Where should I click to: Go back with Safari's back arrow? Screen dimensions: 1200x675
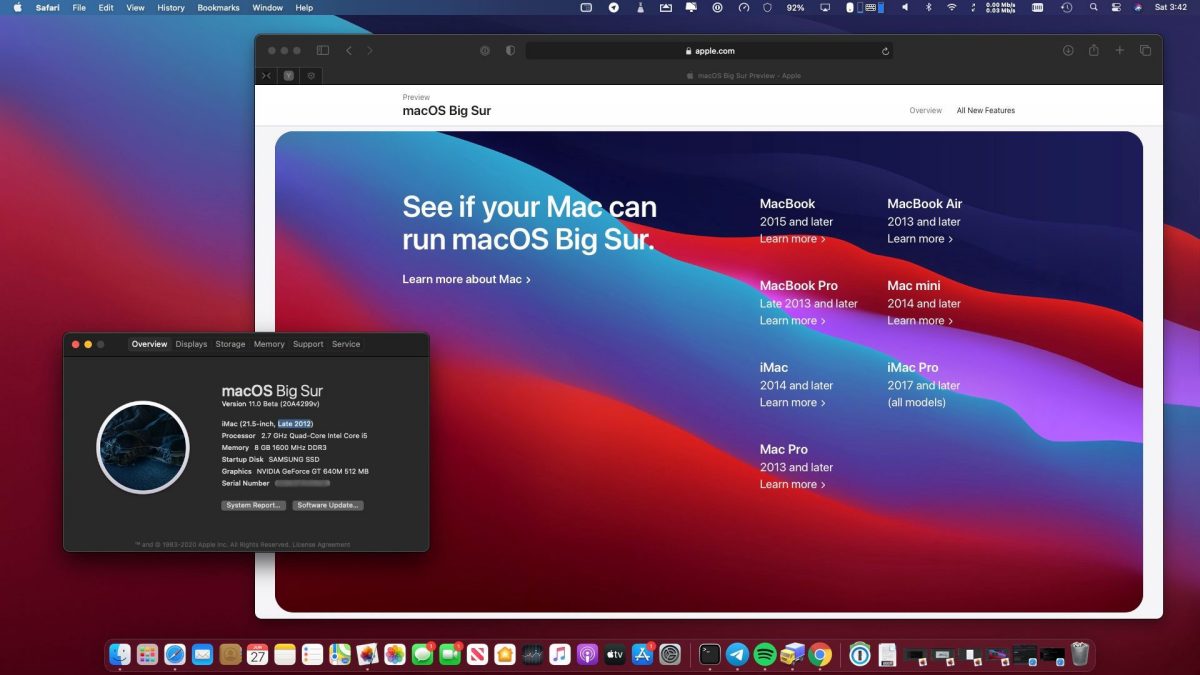coord(349,50)
